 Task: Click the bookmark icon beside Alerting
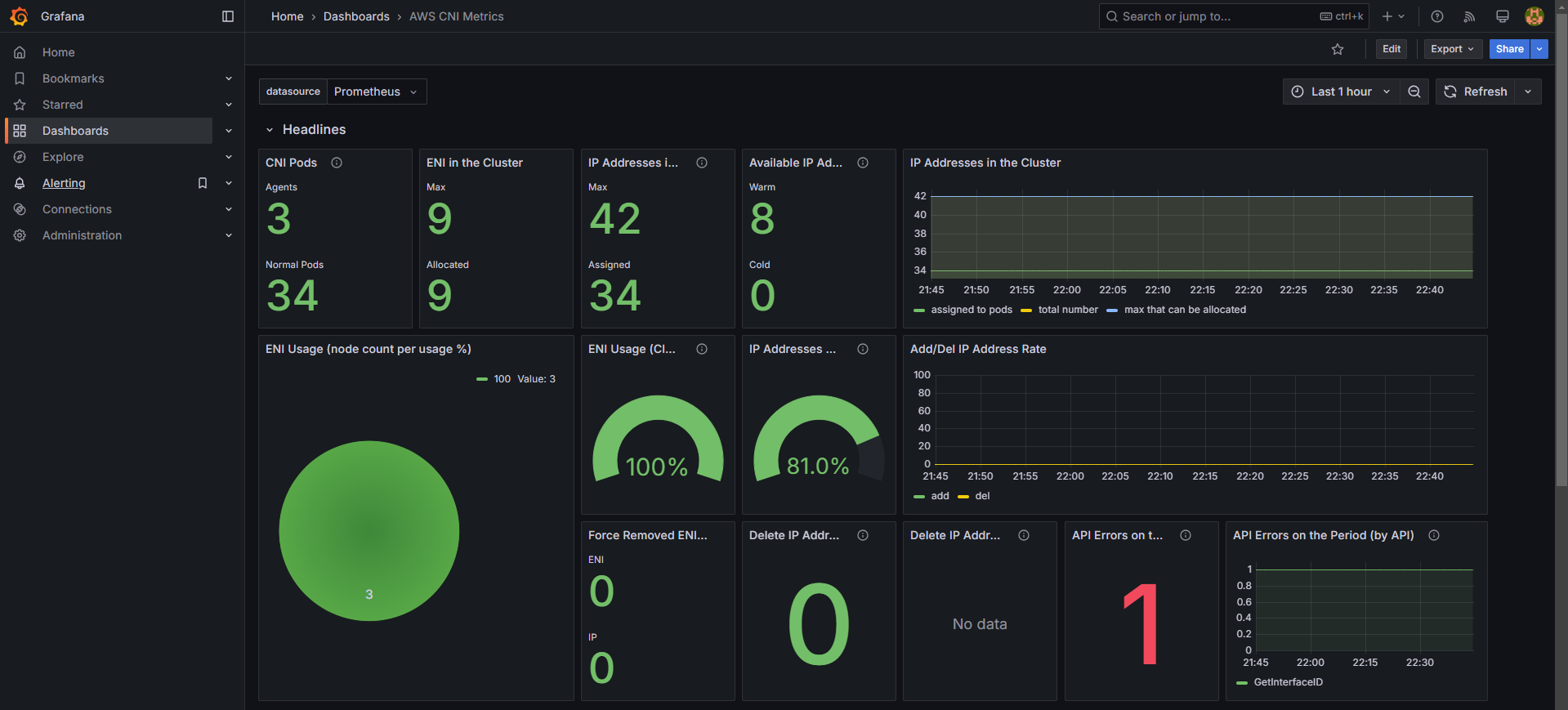coord(203,183)
